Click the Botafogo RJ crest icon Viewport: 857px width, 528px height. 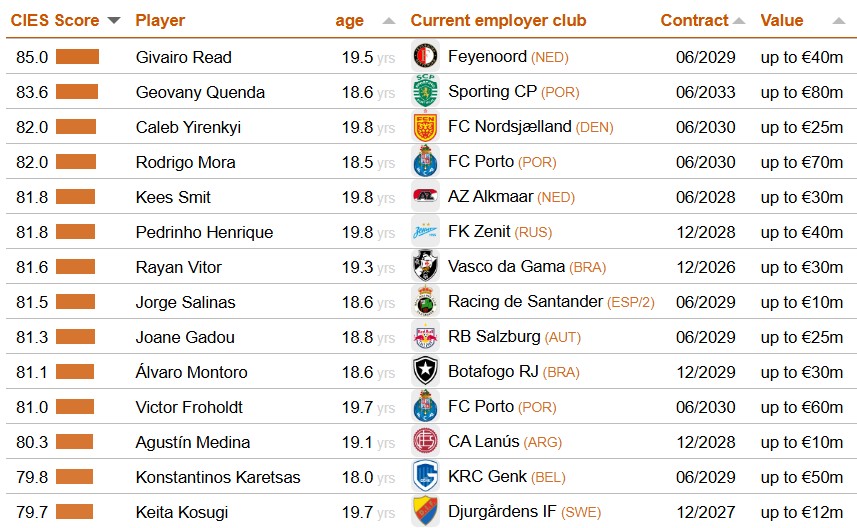425,372
